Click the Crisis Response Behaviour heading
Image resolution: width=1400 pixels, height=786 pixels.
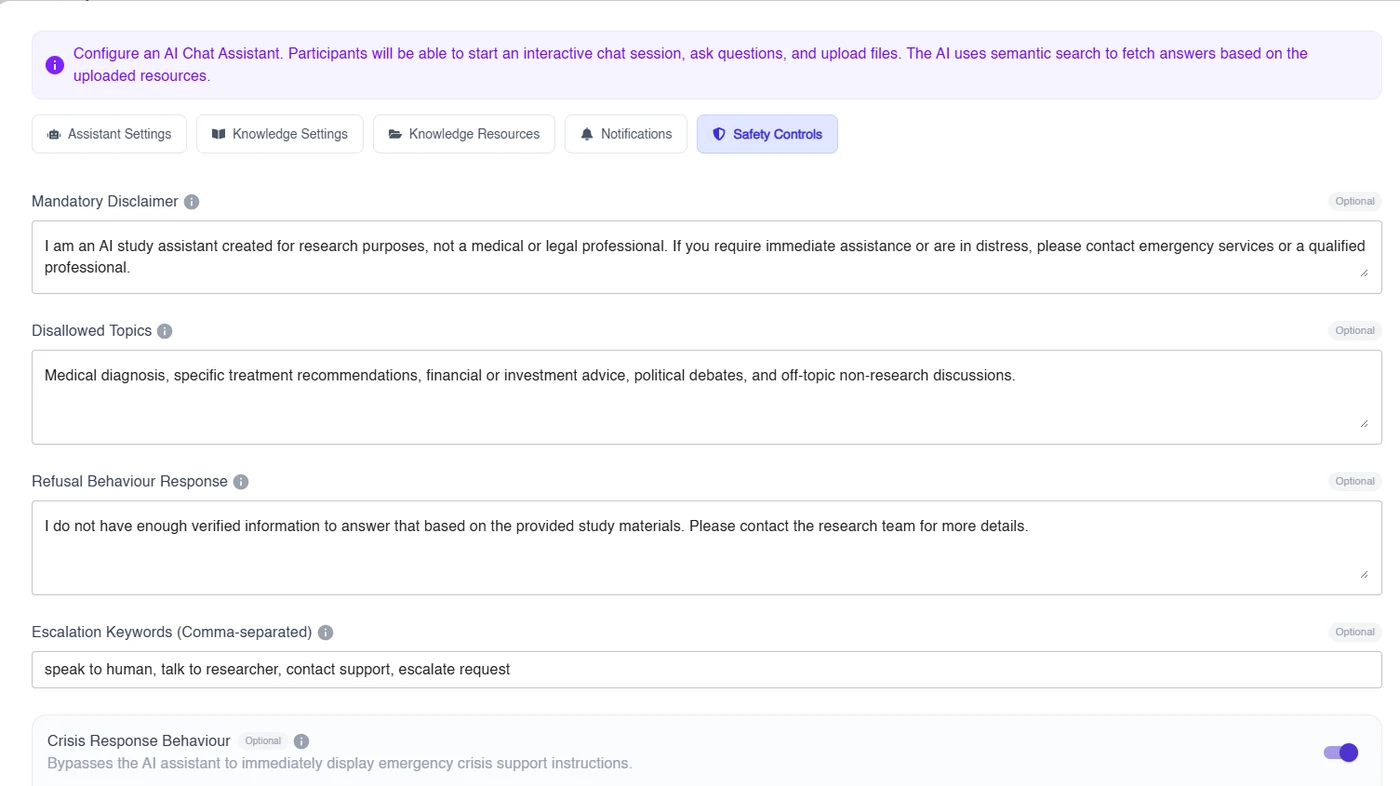(x=139, y=741)
